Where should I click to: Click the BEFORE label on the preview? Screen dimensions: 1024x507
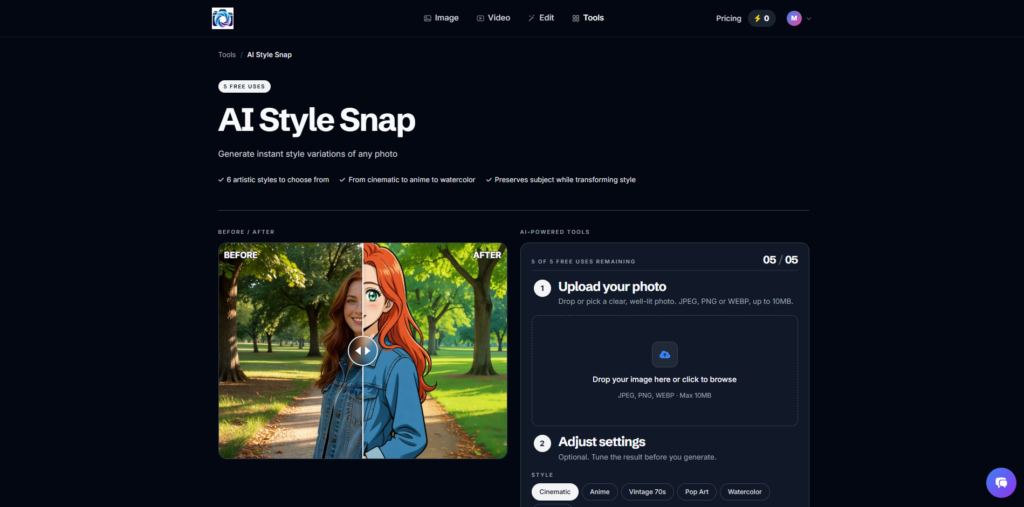click(240, 255)
